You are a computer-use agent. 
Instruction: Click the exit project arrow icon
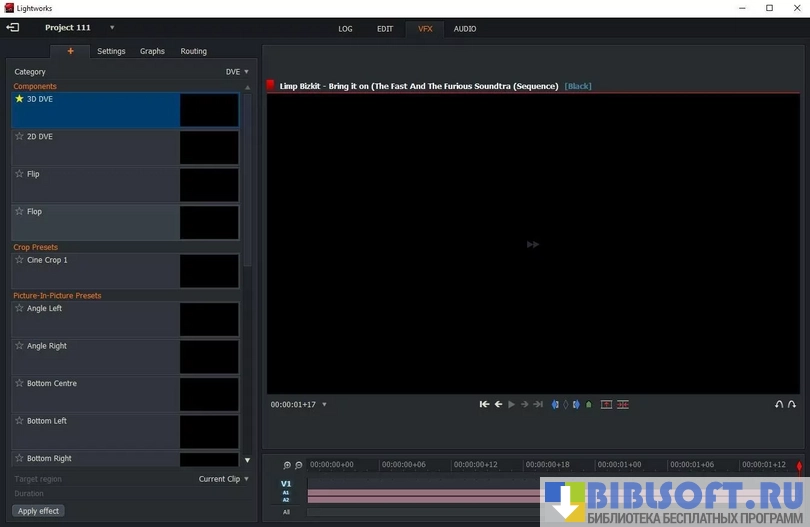(x=13, y=28)
